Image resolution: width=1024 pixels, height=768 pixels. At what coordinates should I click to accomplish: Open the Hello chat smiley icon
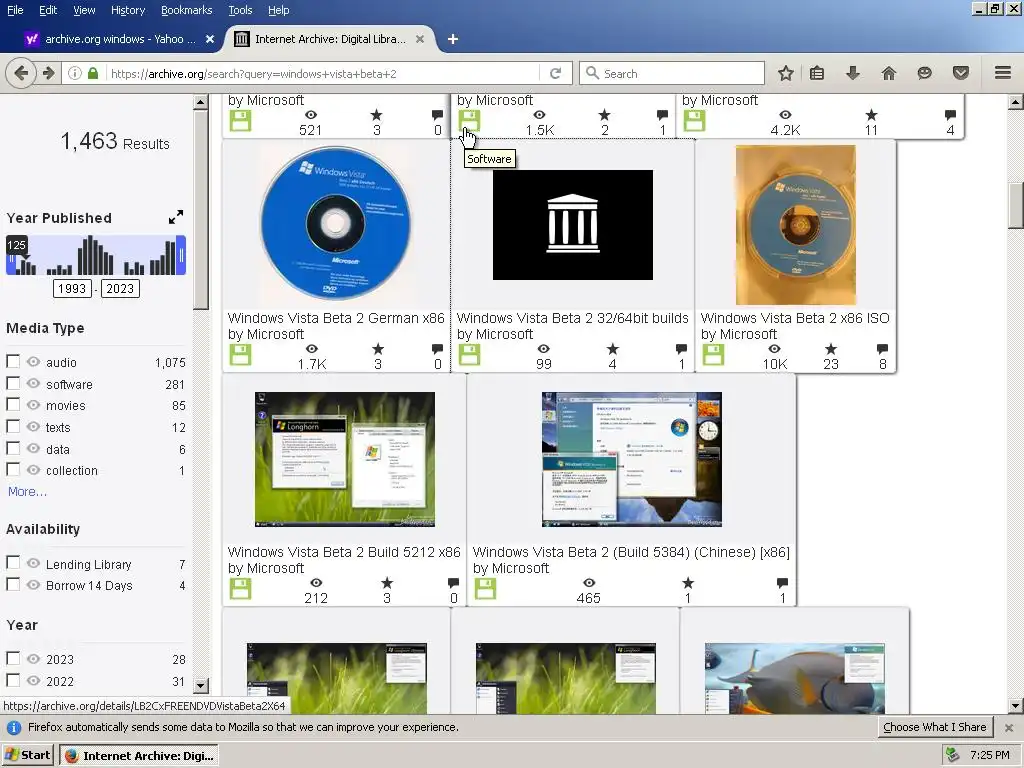click(924, 73)
